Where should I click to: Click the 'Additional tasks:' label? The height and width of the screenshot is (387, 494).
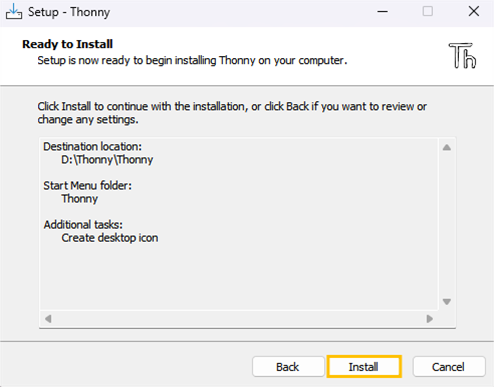pyautogui.click(x=83, y=225)
